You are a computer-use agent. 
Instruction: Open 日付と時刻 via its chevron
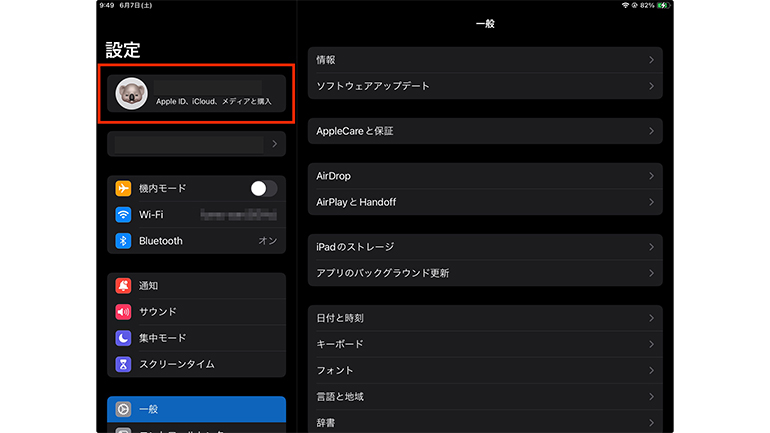651,318
